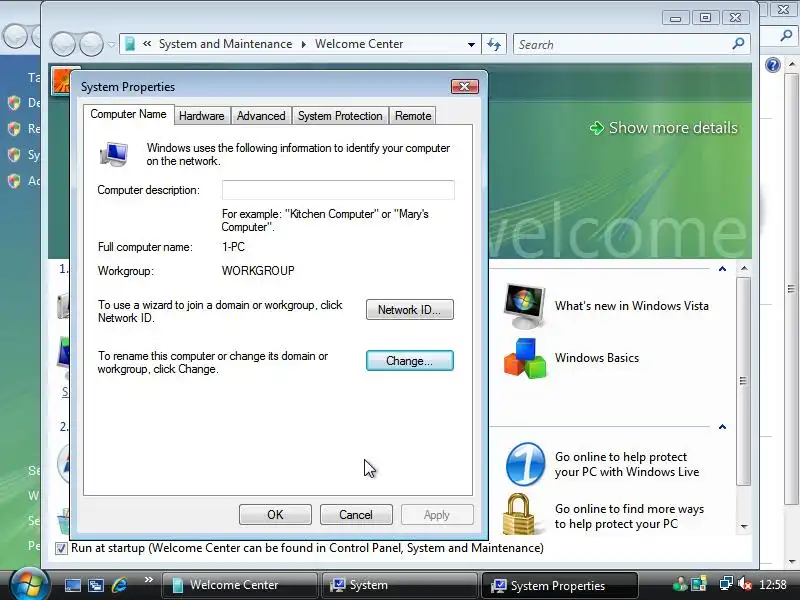Click the gold padlock icon
800x600 pixels.
pos(519,514)
